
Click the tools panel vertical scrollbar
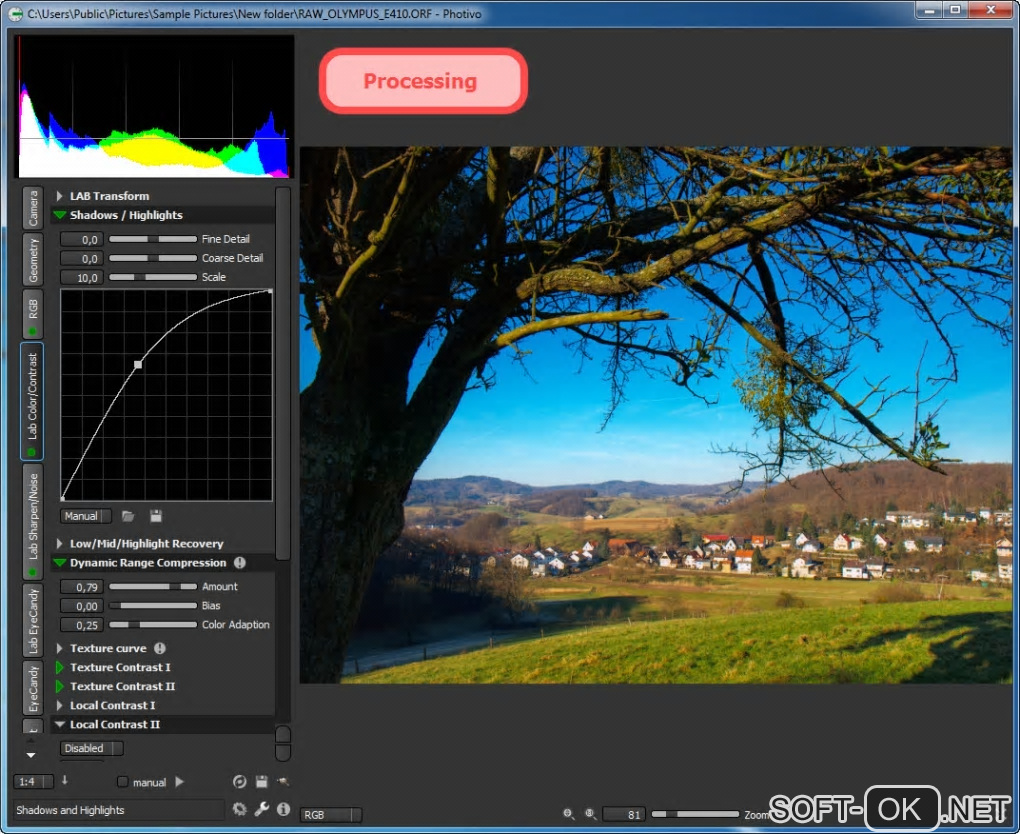[x=283, y=374]
